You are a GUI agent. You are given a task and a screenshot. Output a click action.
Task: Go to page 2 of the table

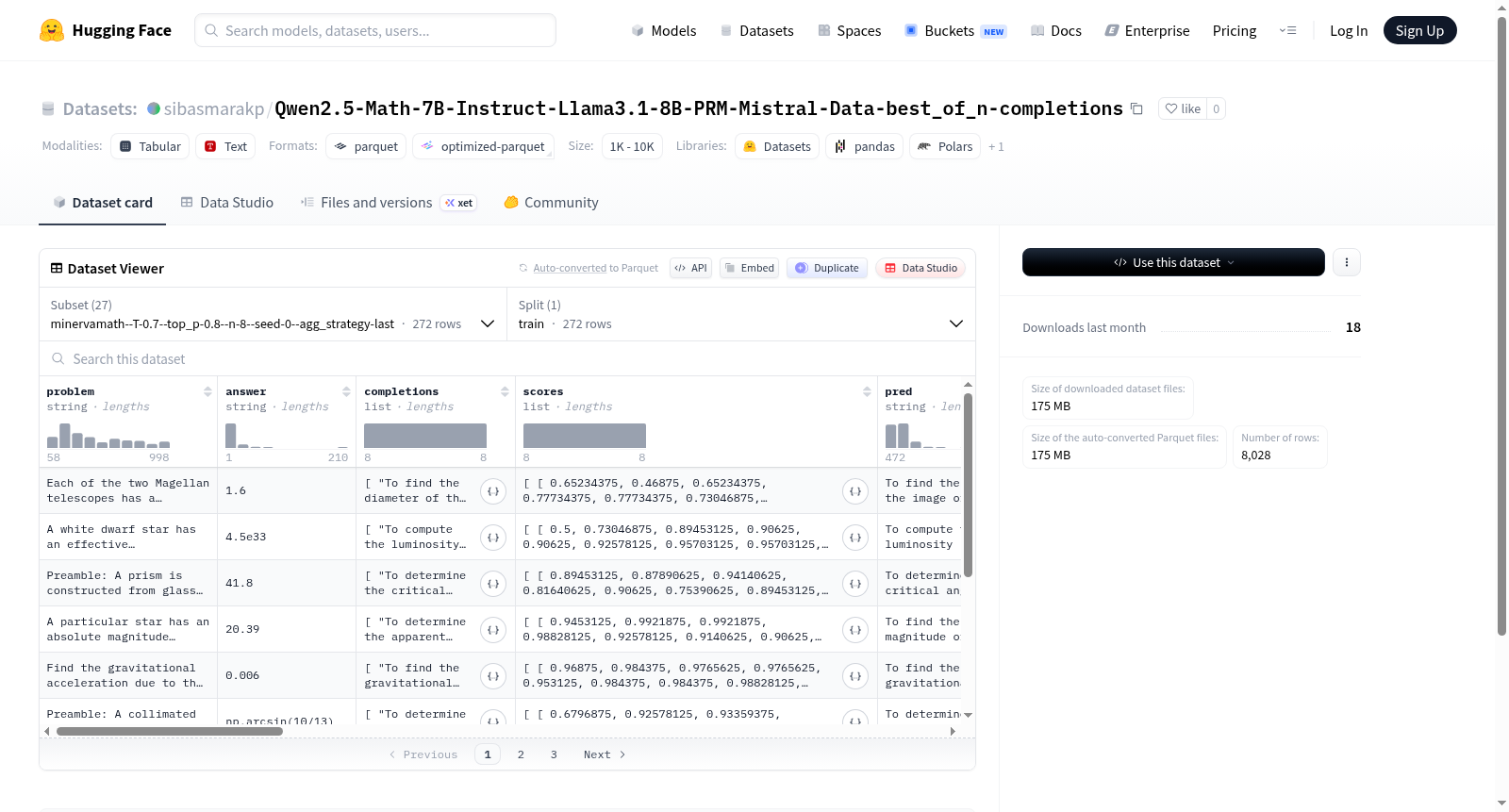pyautogui.click(x=521, y=754)
